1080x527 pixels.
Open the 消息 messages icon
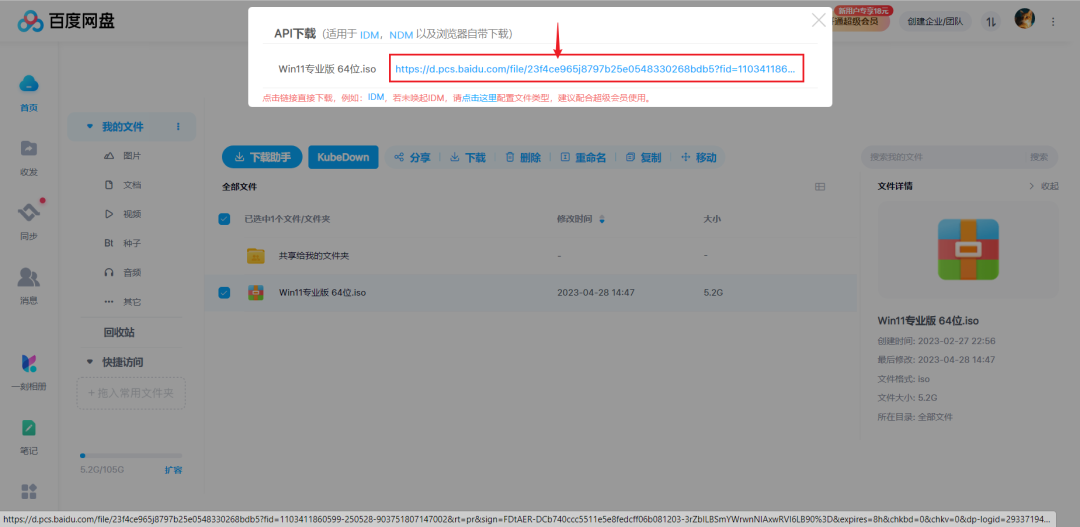point(29,278)
